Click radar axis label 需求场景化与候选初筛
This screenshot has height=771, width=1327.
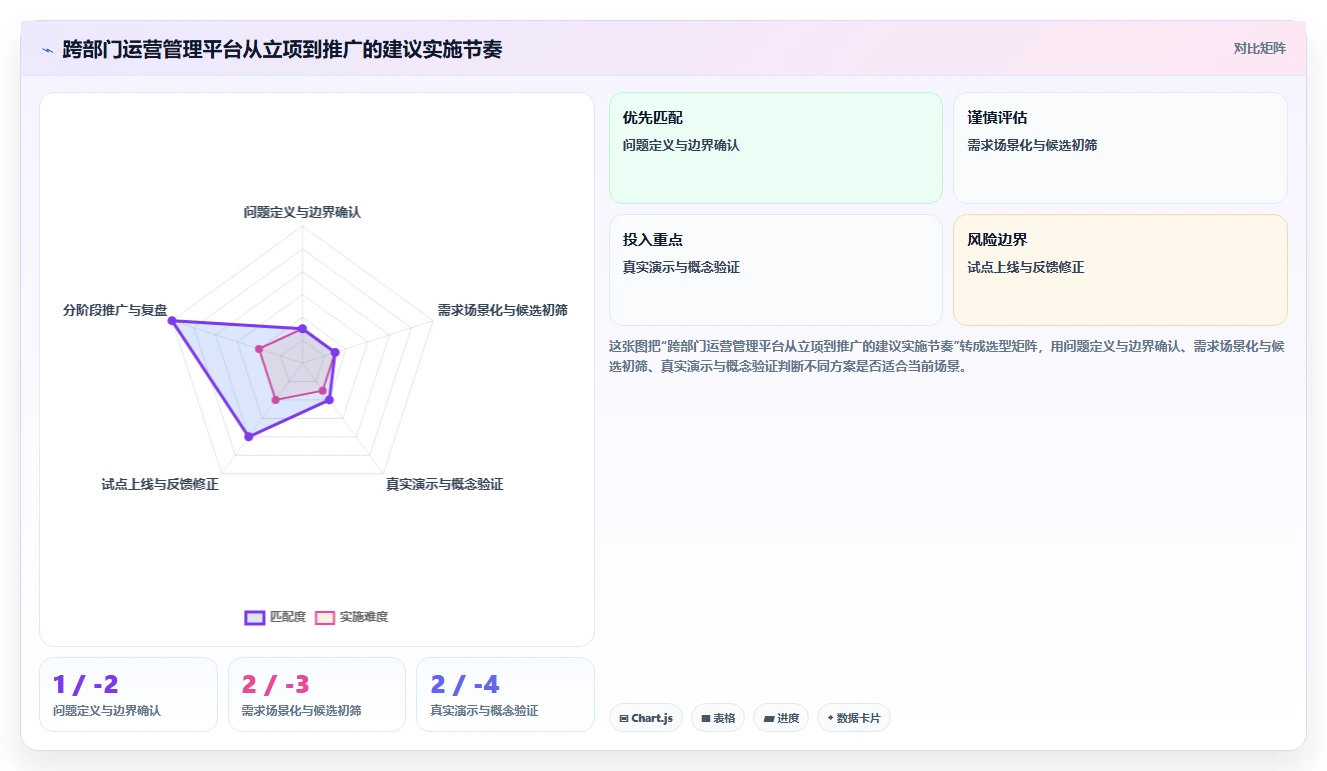pos(502,310)
